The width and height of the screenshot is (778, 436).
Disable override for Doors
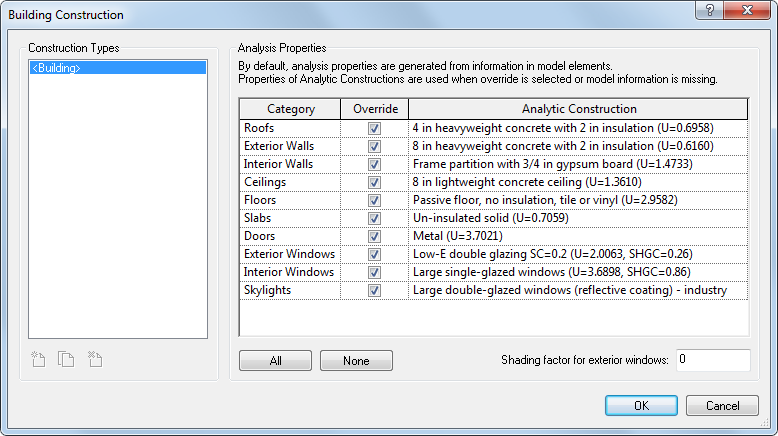coord(374,237)
